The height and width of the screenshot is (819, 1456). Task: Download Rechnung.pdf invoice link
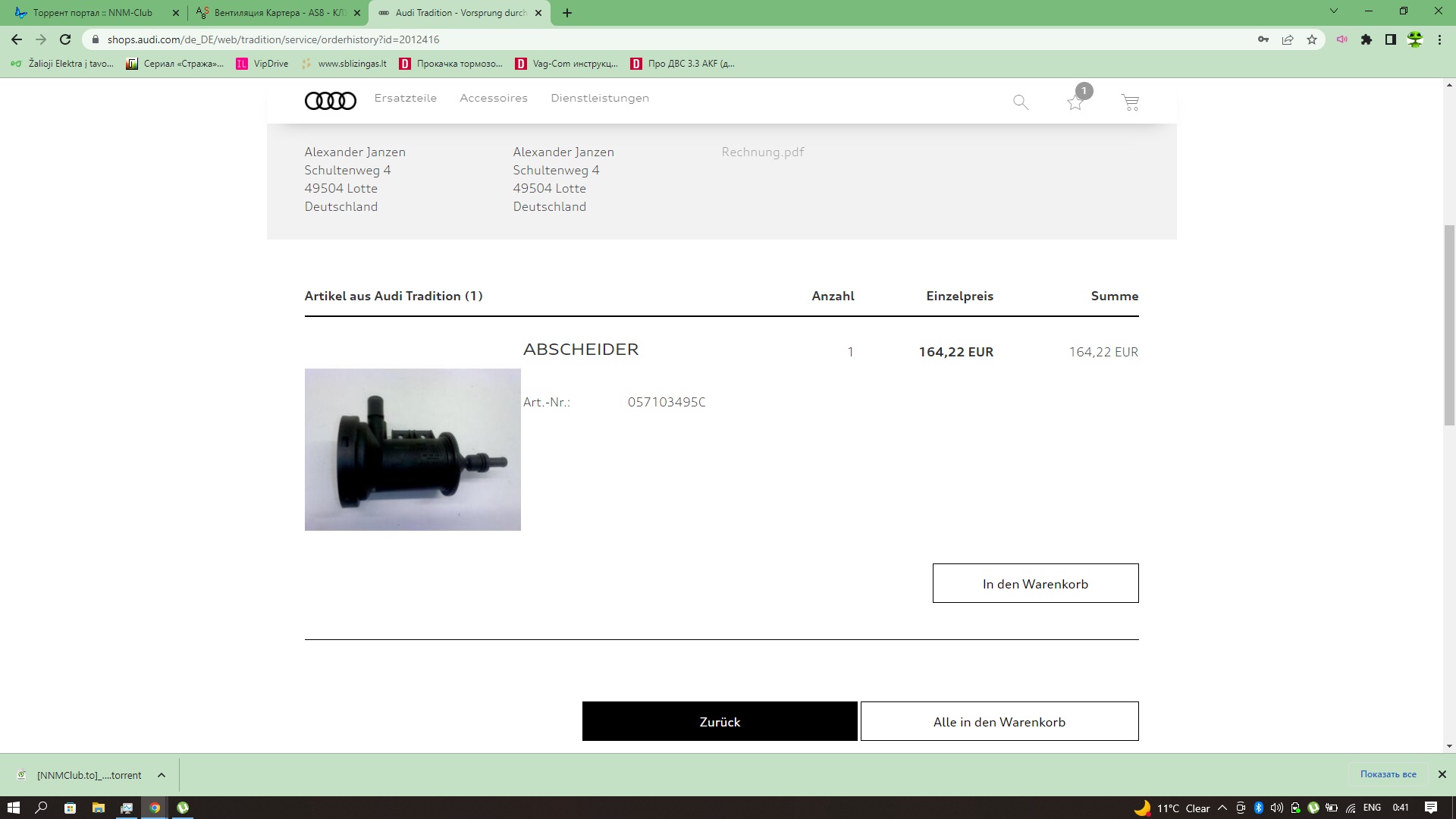click(x=762, y=152)
